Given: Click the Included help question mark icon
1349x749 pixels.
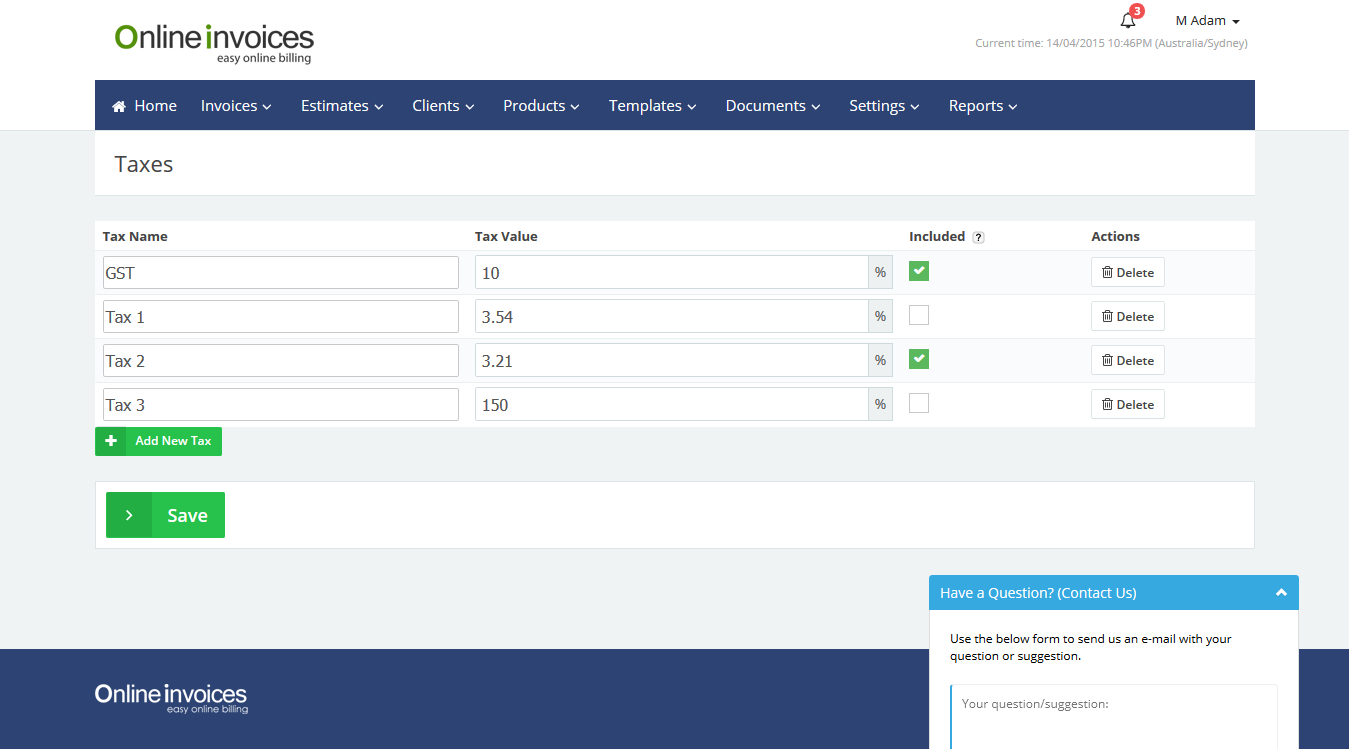Looking at the screenshot, I should (x=978, y=237).
